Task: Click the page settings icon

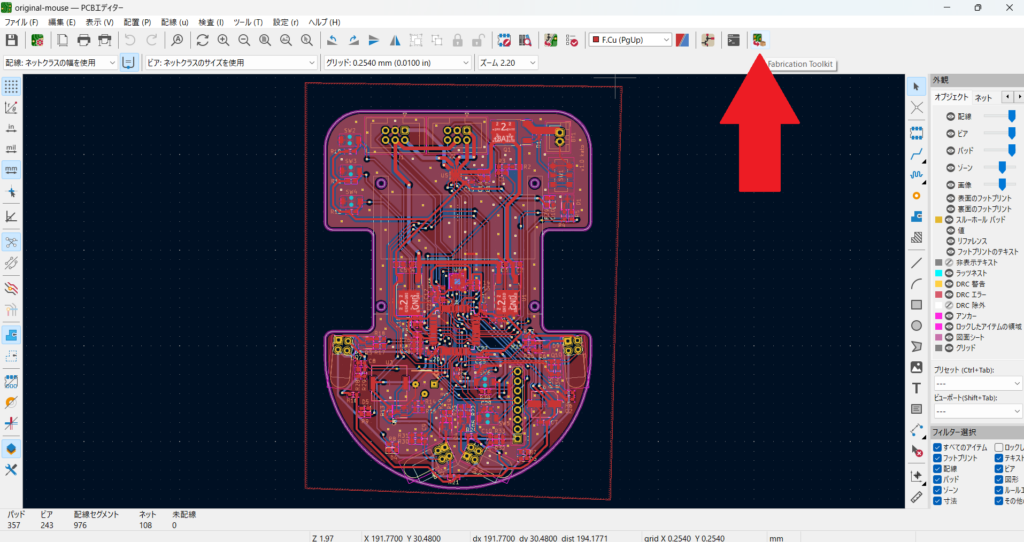Action: 63,40
